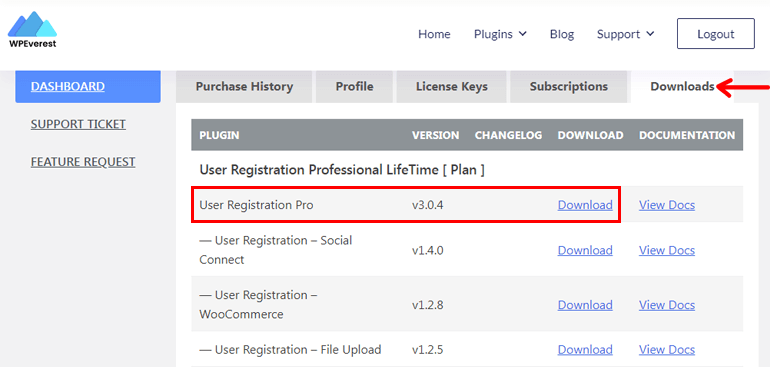The image size is (770, 367).
Task: Click the WPEverest mountain logo
Action: [32, 29]
